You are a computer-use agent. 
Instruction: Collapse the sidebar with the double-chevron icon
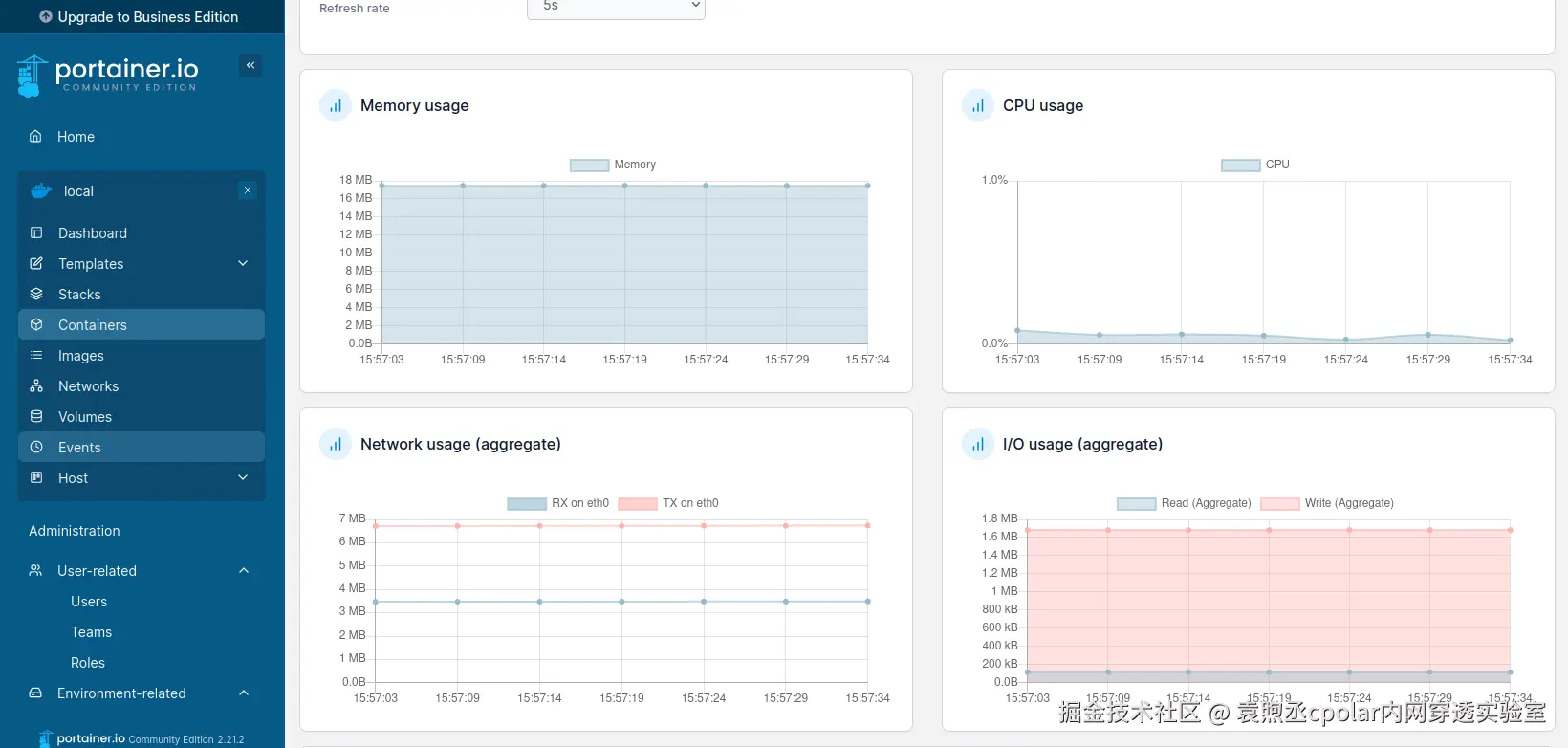point(250,65)
